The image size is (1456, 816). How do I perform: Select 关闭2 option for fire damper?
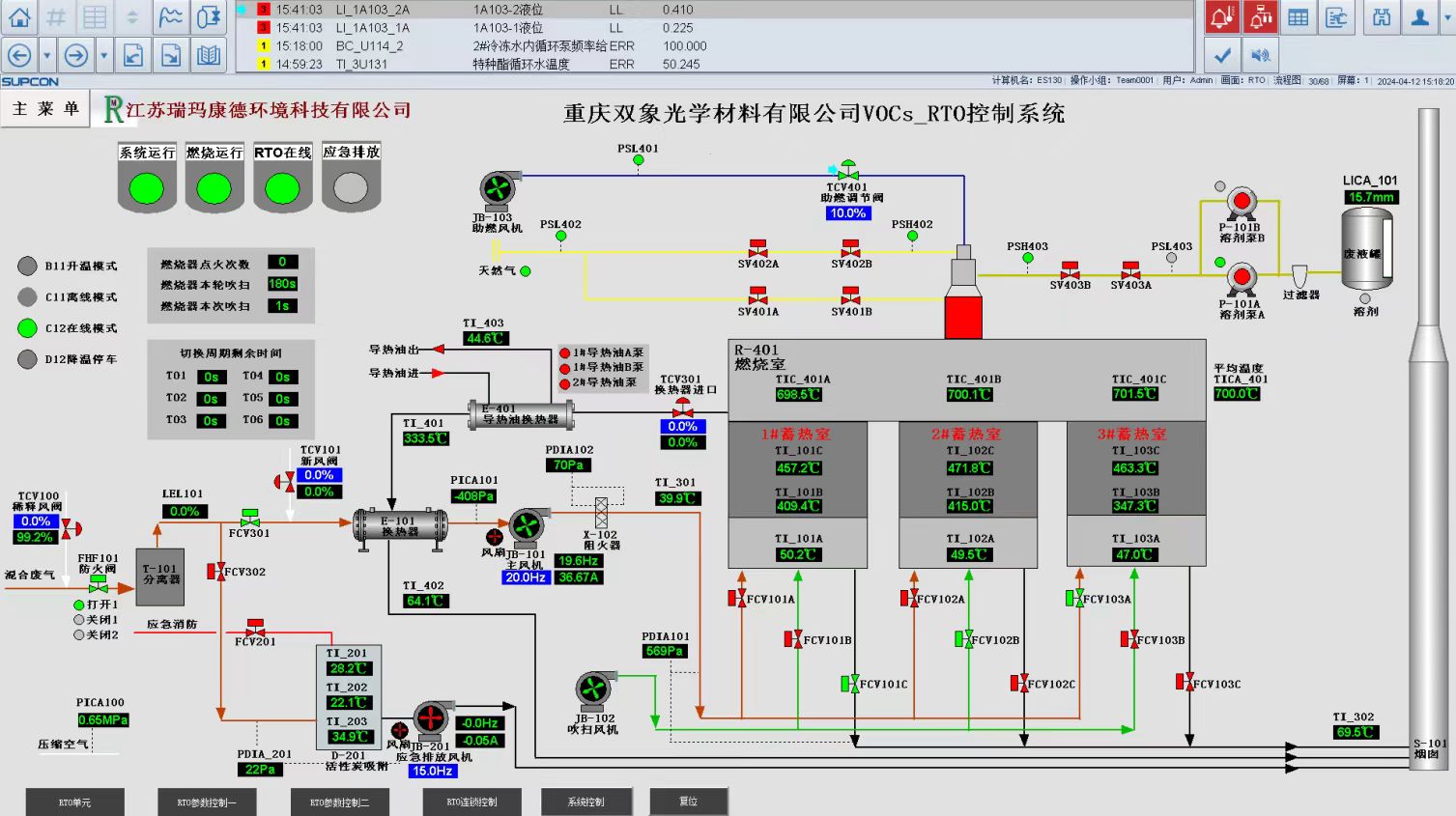(79, 635)
